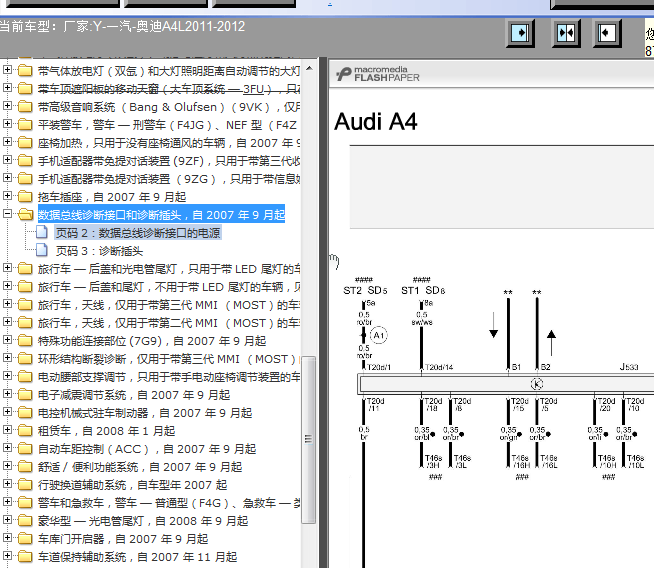The width and height of the screenshot is (654, 568).
Task: Click scroll-up arrow of tree panel
Action: coord(309,68)
